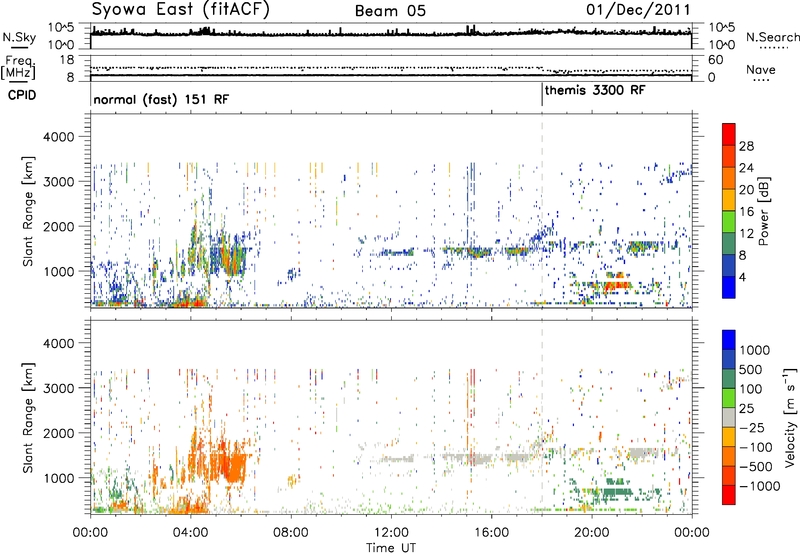Viewport: 800px width, 554px height.
Task: Click the gray segment of Velocity colorbar
Action: coord(729,418)
